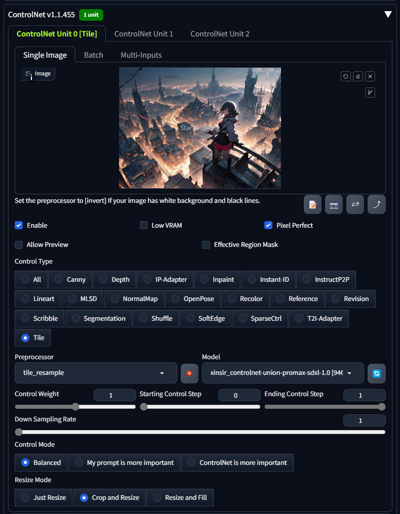Screen dimensions: 400x514
Task: Click the brush color icon below the X icon
Action: pos(370,92)
